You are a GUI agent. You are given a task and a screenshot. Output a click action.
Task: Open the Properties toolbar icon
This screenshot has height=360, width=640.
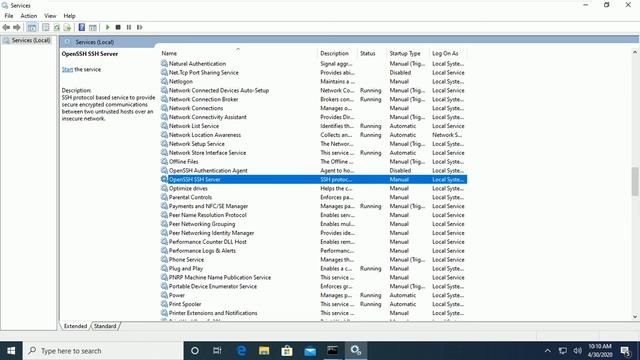tap(46, 27)
